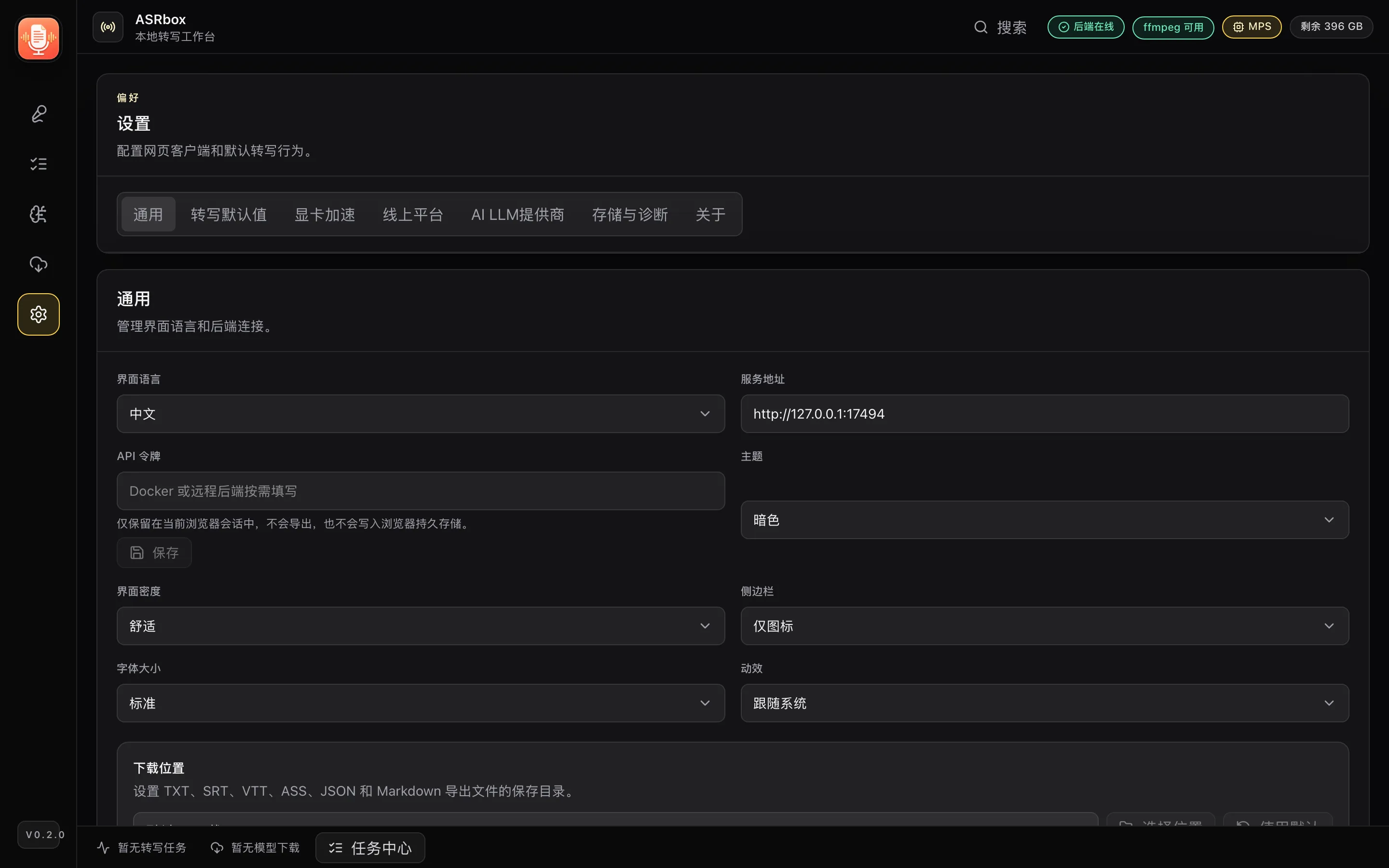Image resolution: width=1389 pixels, height=868 pixels.
Task: Open the 字体大小 dropdown showing 标准
Action: point(421,703)
